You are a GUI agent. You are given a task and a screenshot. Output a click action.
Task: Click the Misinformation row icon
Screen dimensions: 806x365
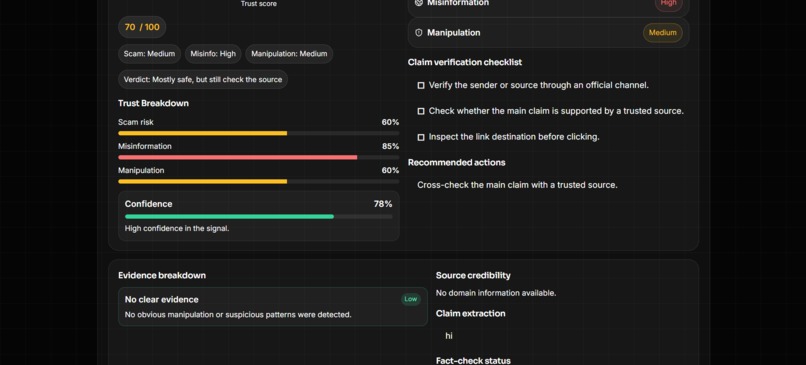[418, 3]
